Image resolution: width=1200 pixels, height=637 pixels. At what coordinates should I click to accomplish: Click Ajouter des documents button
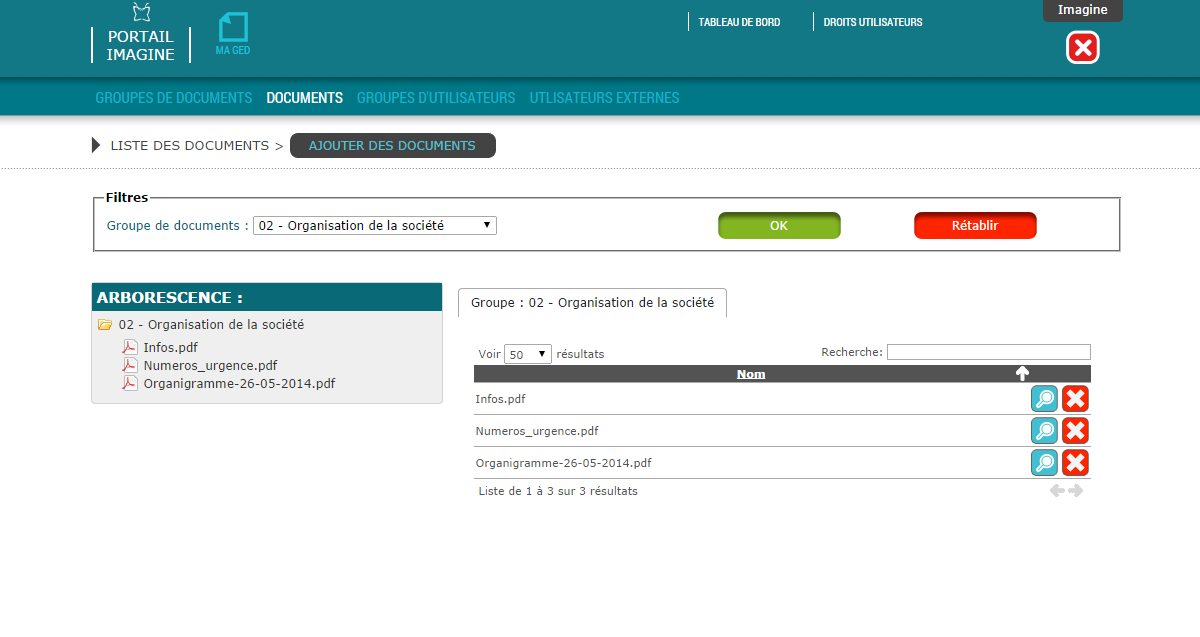[392, 146]
